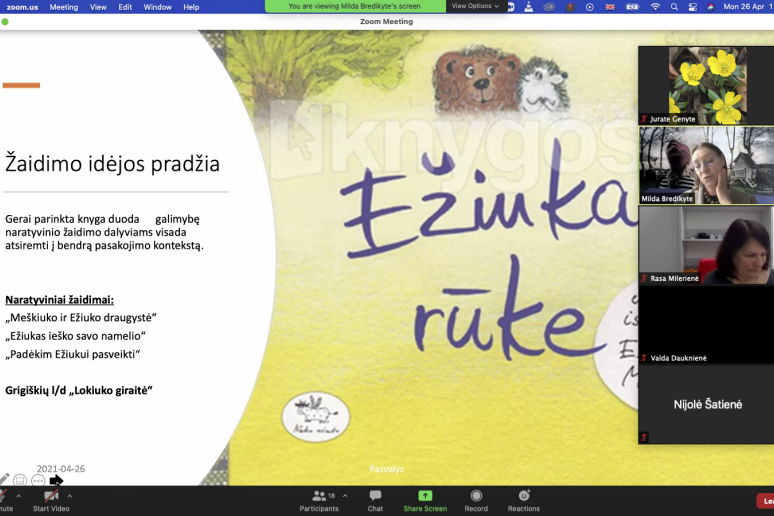
Task: Open the Reactions menu
Action: pyautogui.click(x=524, y=501)
